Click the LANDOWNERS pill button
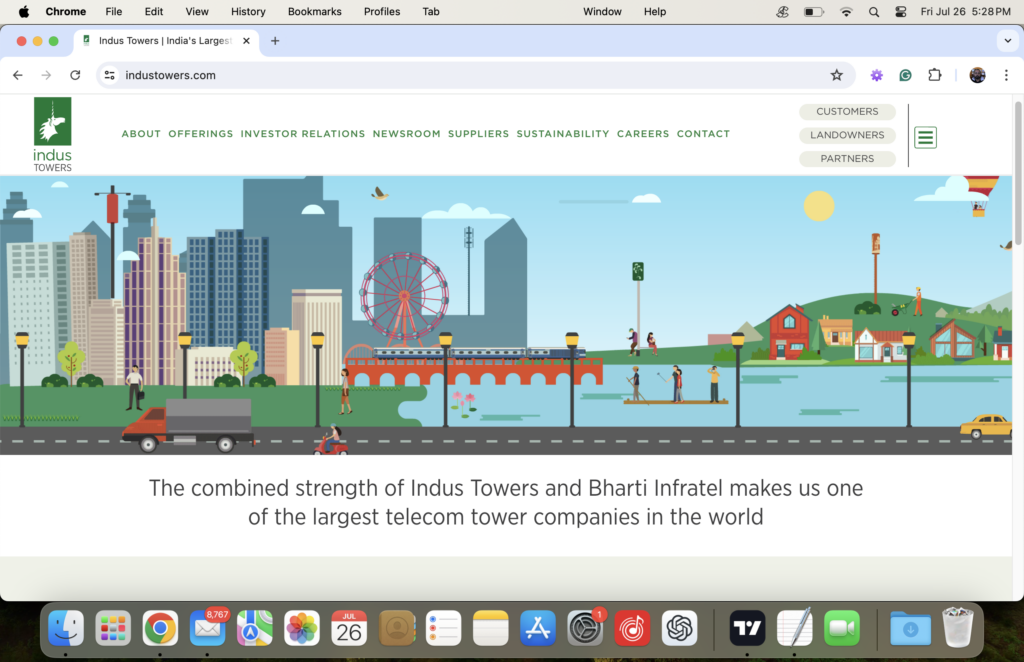 click(847, 135)
